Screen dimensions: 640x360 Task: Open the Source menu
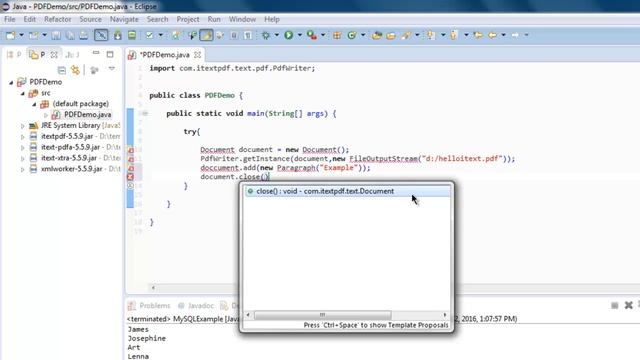(90, 19)
